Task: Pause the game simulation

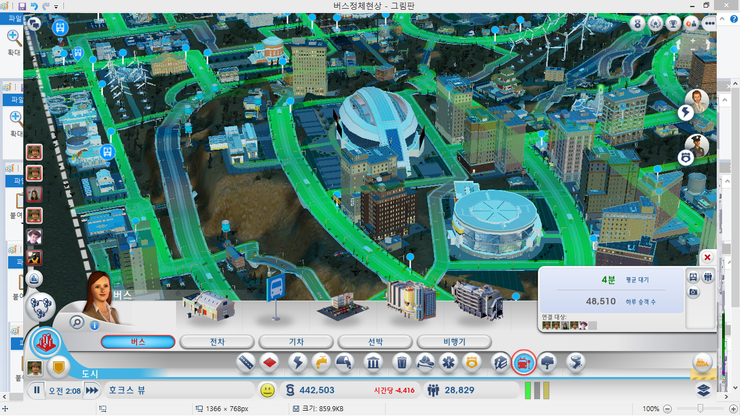Action: click(x=36, y=390)
